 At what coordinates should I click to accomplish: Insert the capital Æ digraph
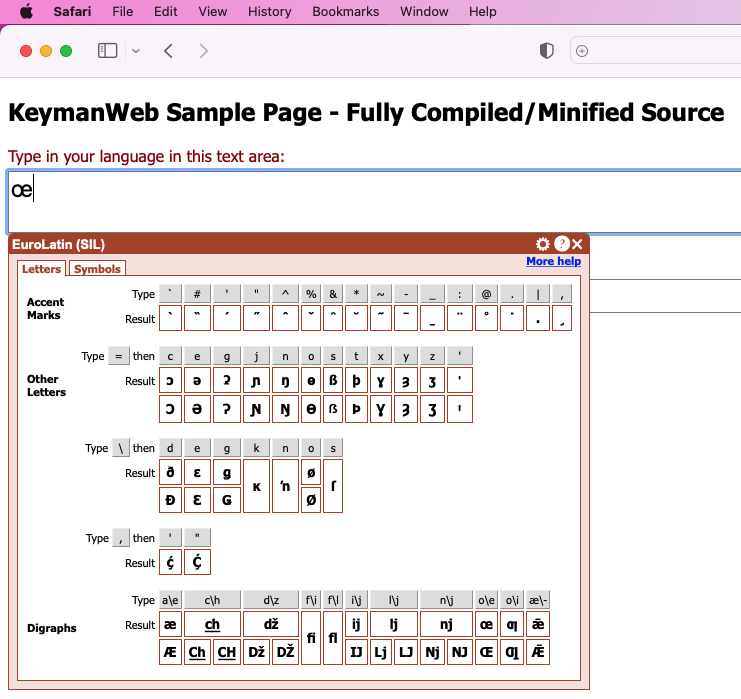170,652
